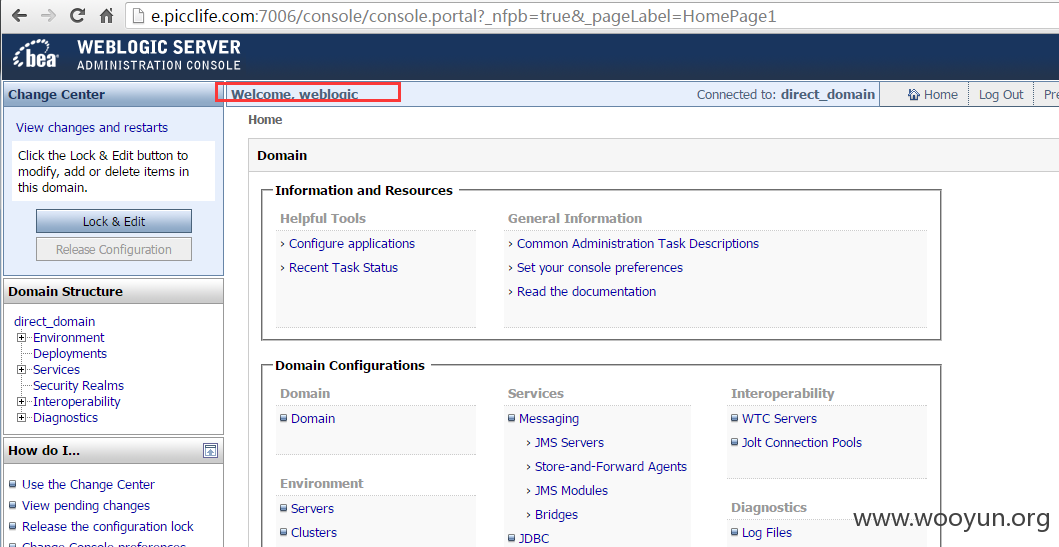Open the JDBC services link
The image size is (1059, 547).
coord(534,538)
